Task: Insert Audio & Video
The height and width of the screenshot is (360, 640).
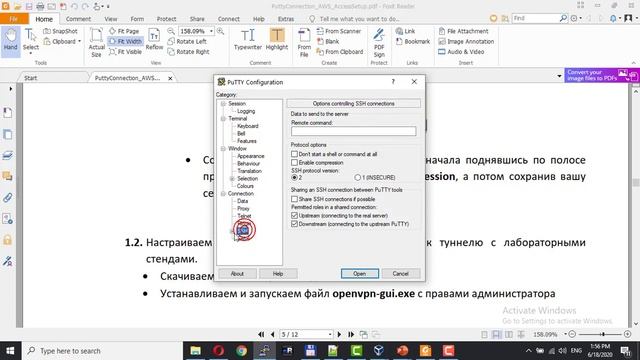Action: 461,52
